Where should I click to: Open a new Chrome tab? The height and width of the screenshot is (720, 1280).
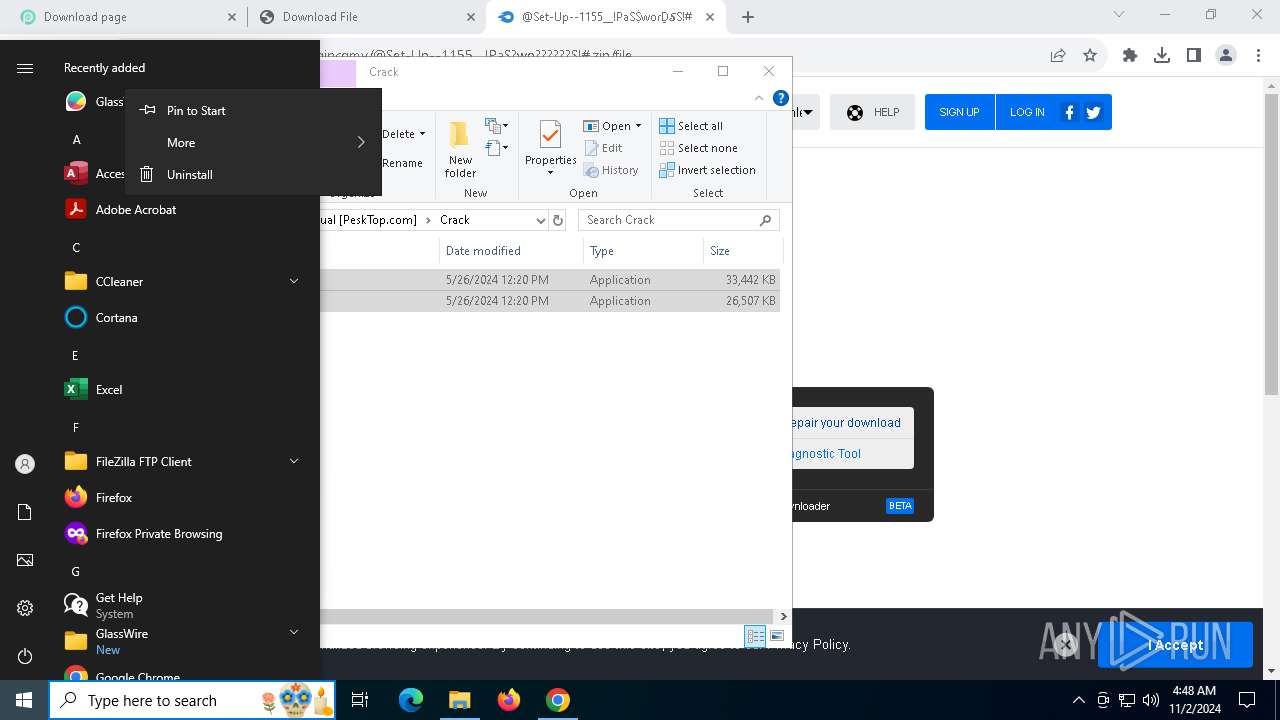click(x=748, y=17)
